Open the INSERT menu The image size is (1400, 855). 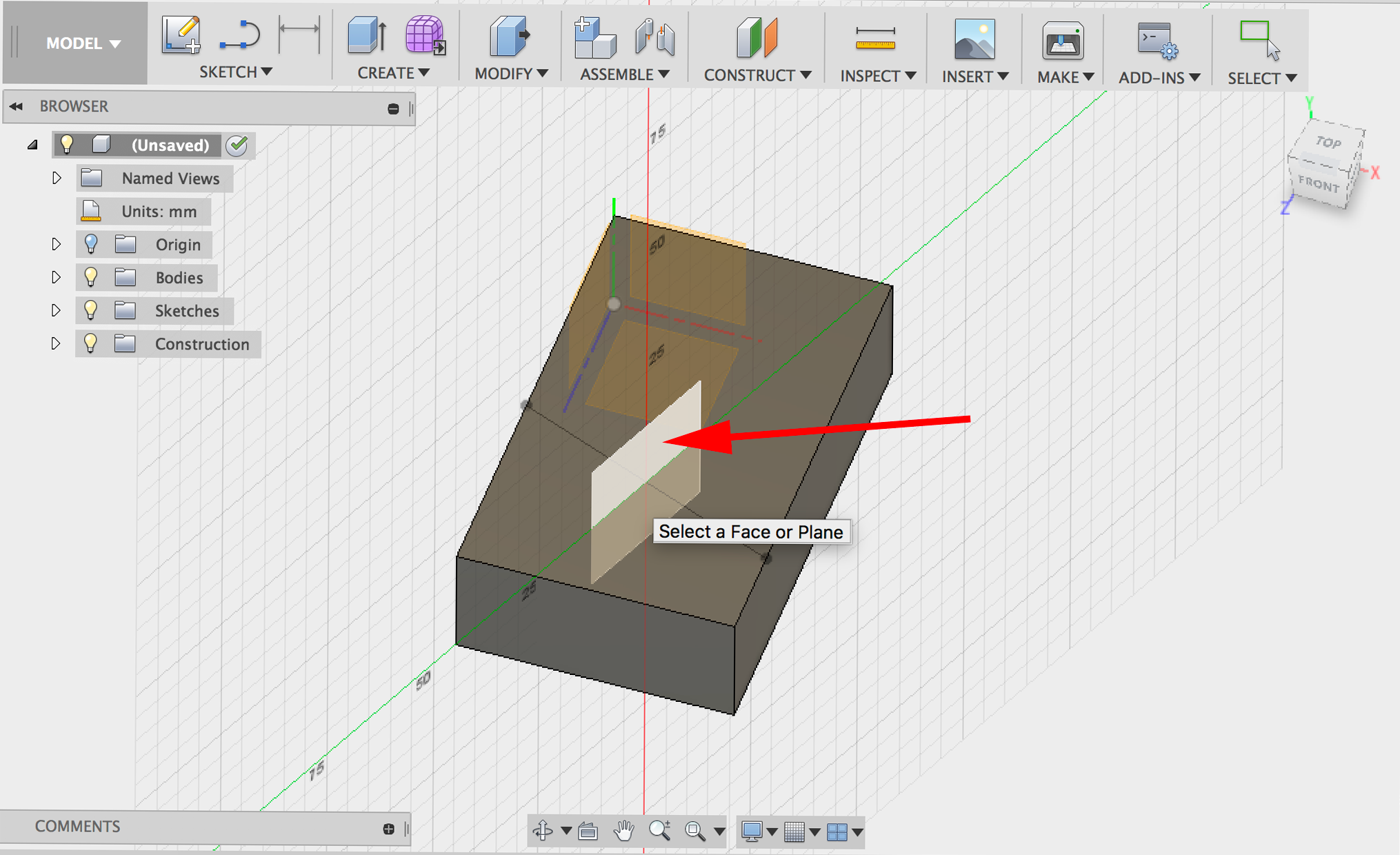pyautogui.click(x=975, y=77)
